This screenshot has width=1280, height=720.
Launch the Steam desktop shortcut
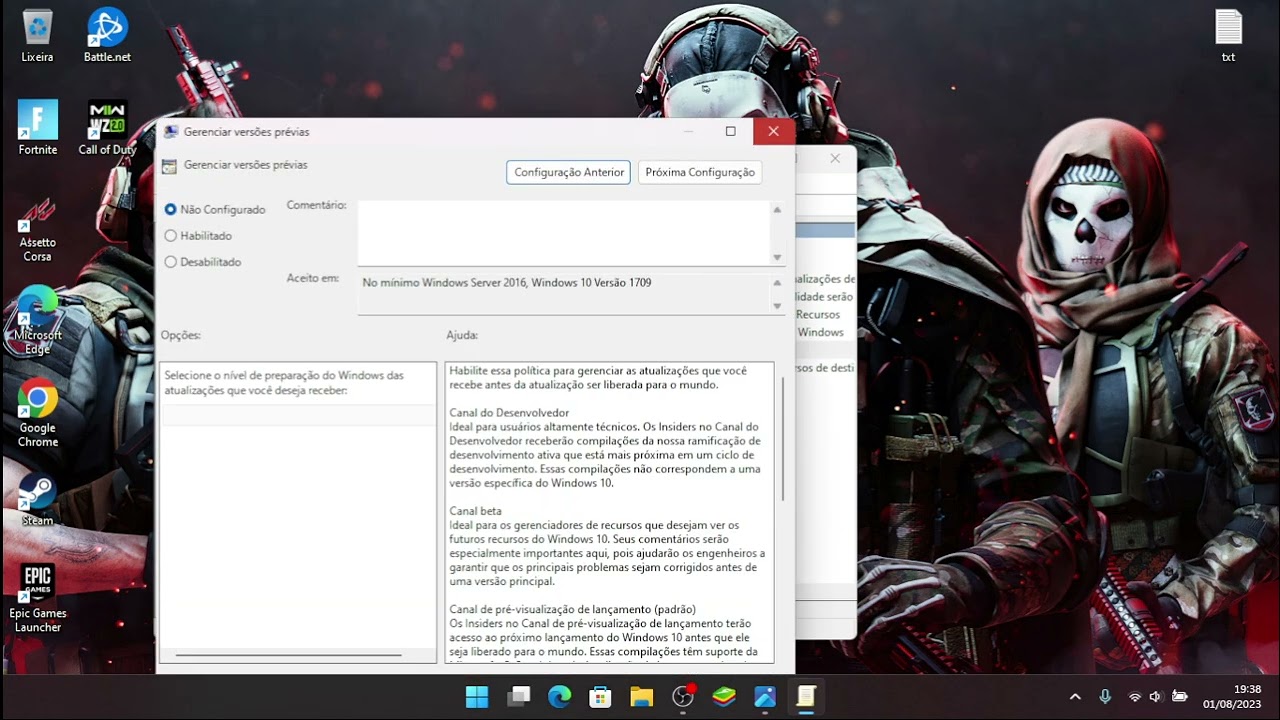point(38,499)
